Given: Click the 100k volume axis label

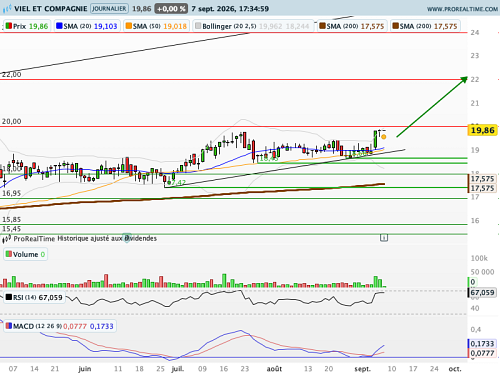Looking at the screenshot, I should coord(479,258).
